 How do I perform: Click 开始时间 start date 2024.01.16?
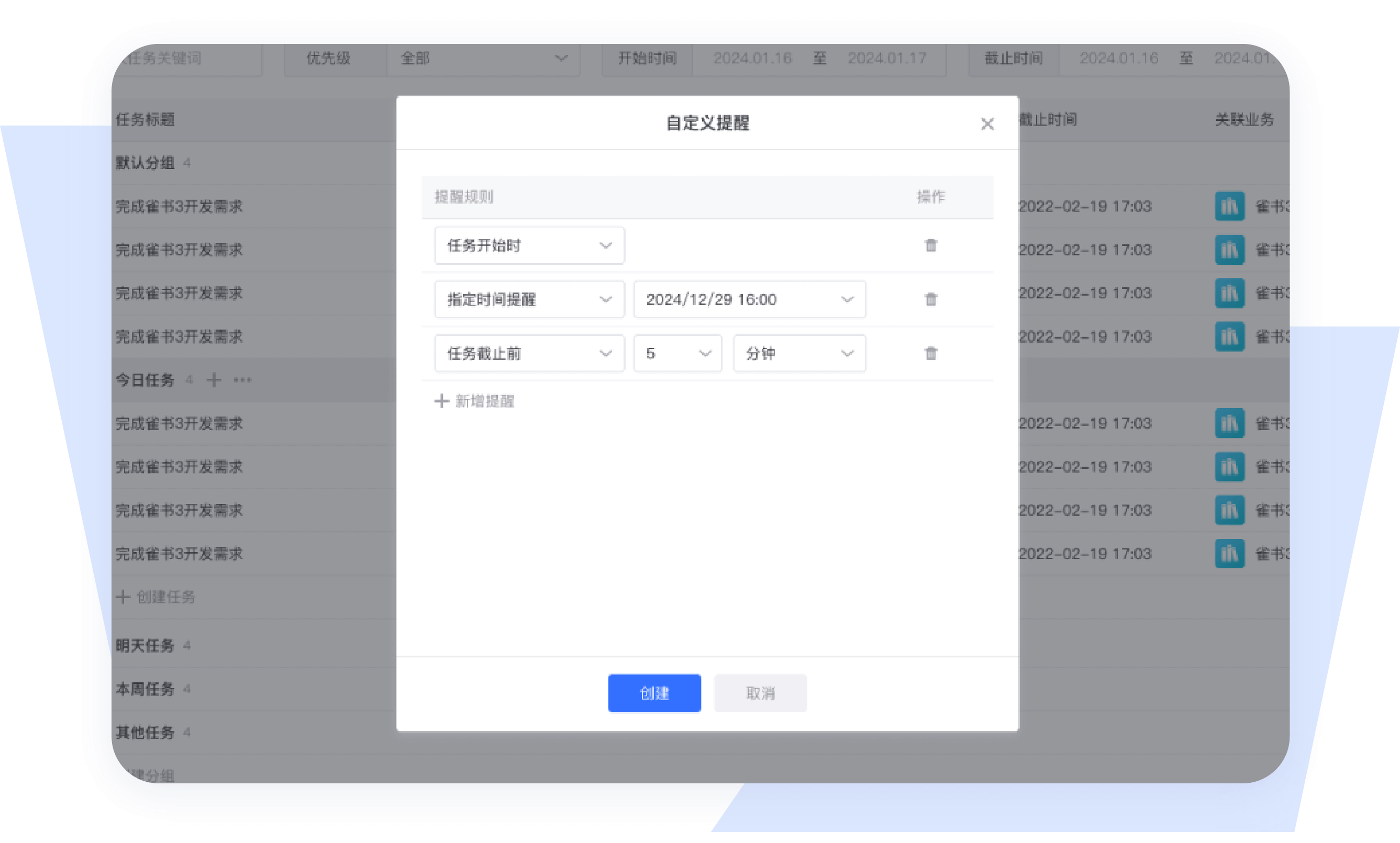coord(752,58)
